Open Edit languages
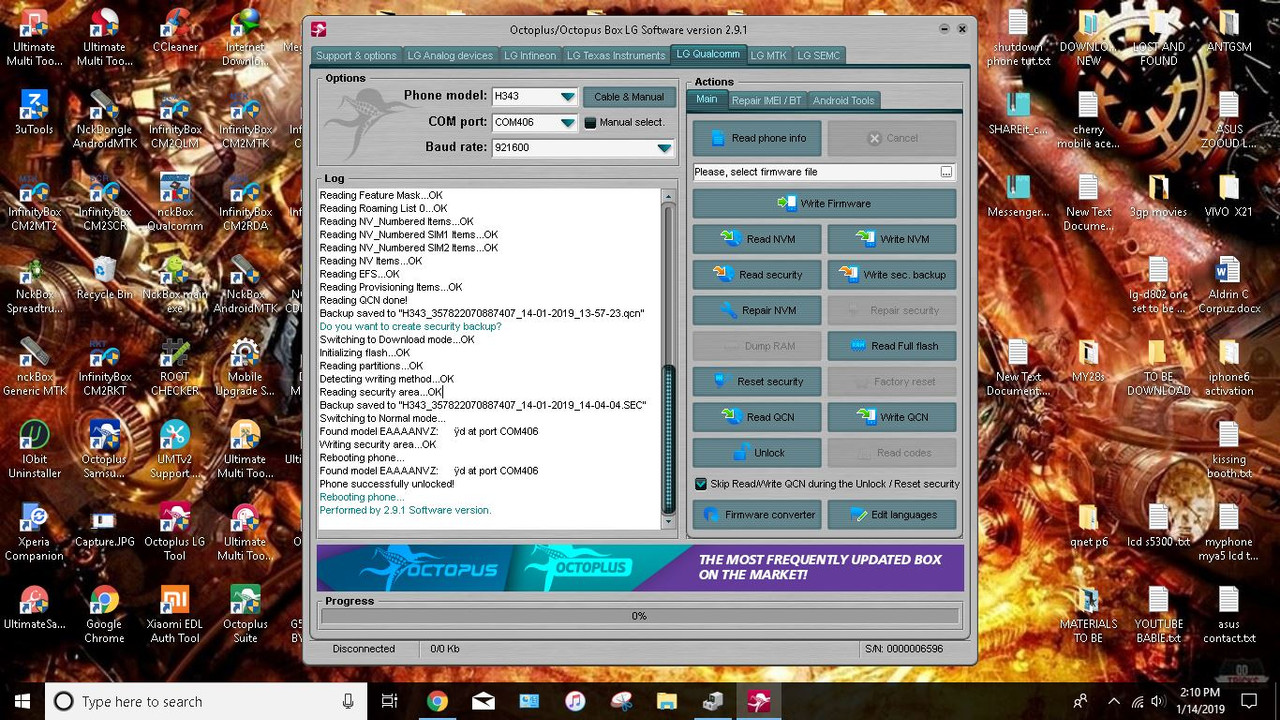The image size is (1280, 720). (x=892, y=515)
